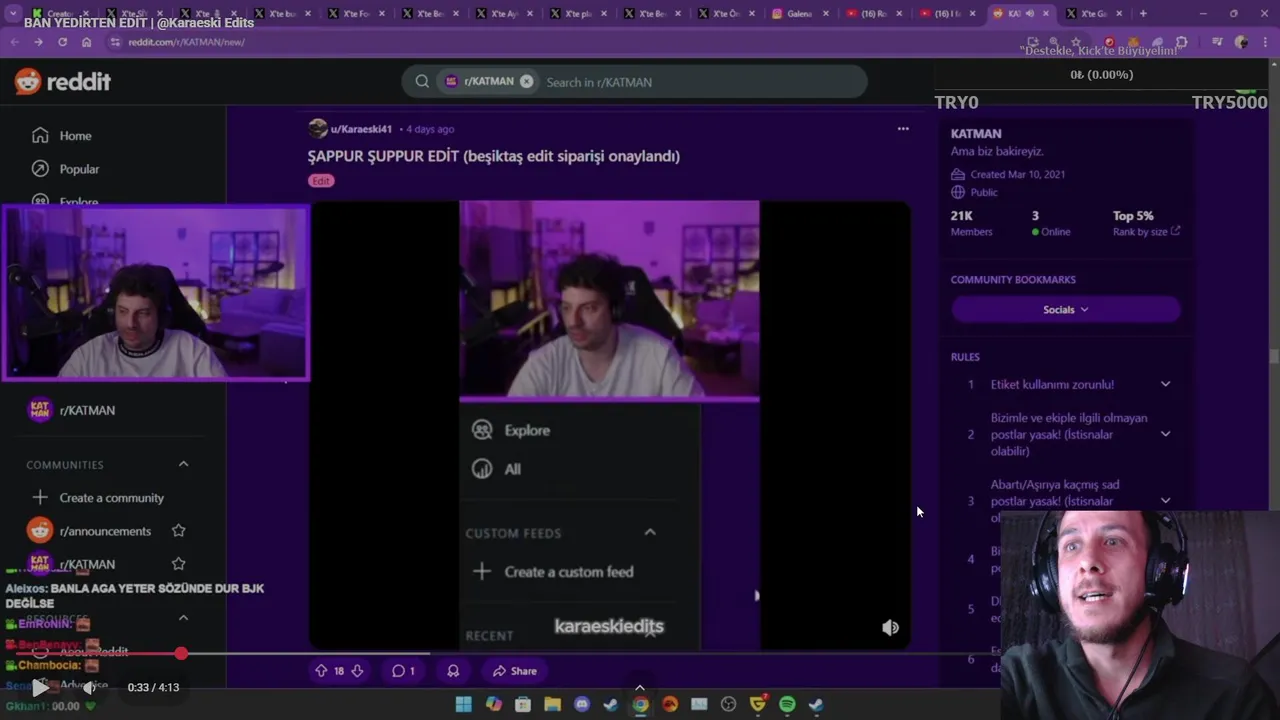Open the ŞAPPUR ŞUPPUR EDİT post title
Image resolution: width=1280 pixels, height=720 pixels.
494,156
